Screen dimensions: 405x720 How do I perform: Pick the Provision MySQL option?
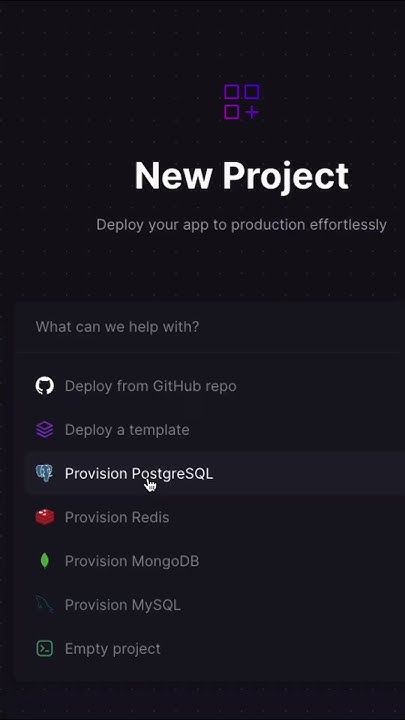(x=123, y=605)
